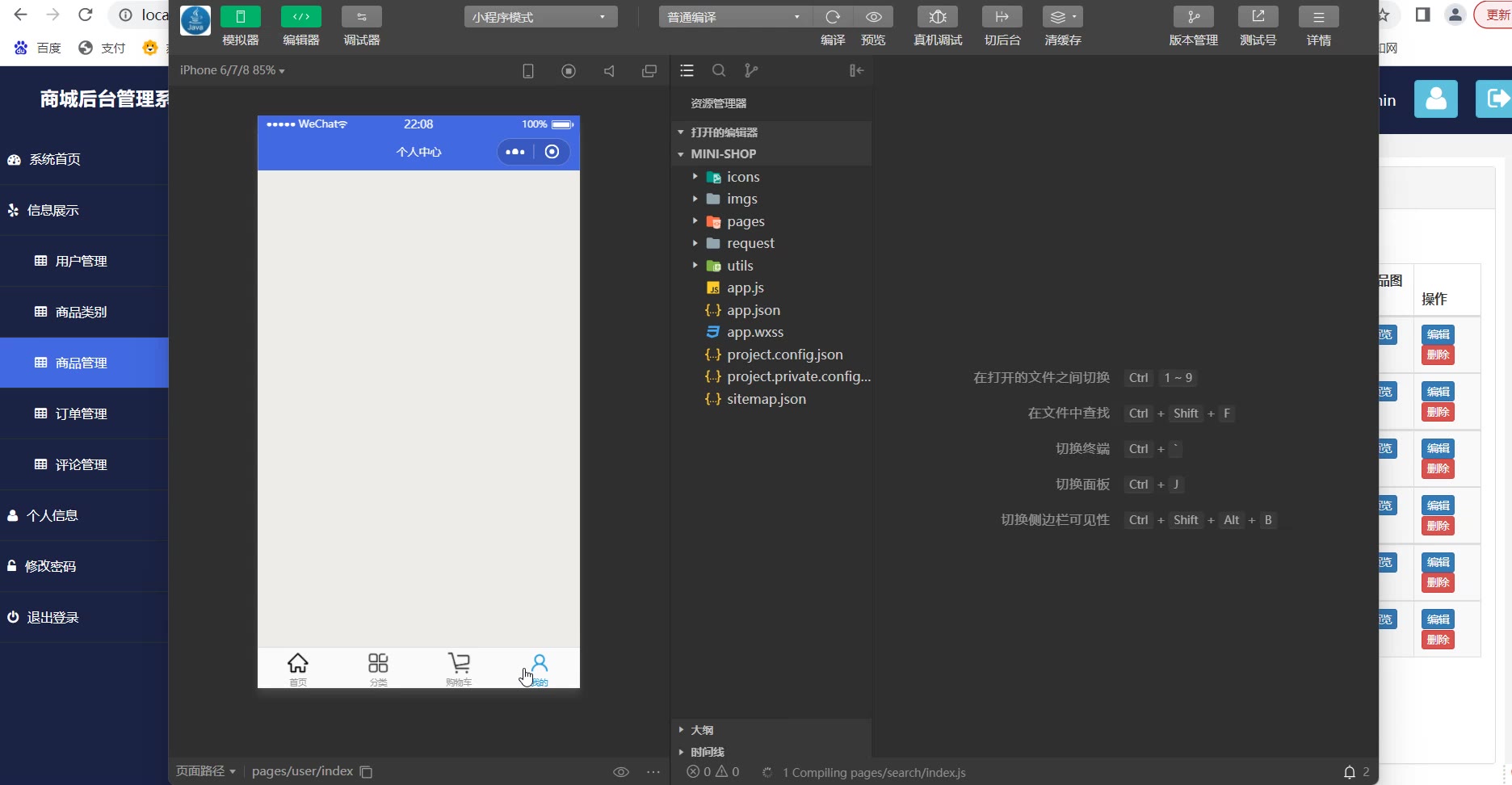The width and height of the screenshot is (1512, 785).
Task: Expand the icons folder
Action: point(771,177)
